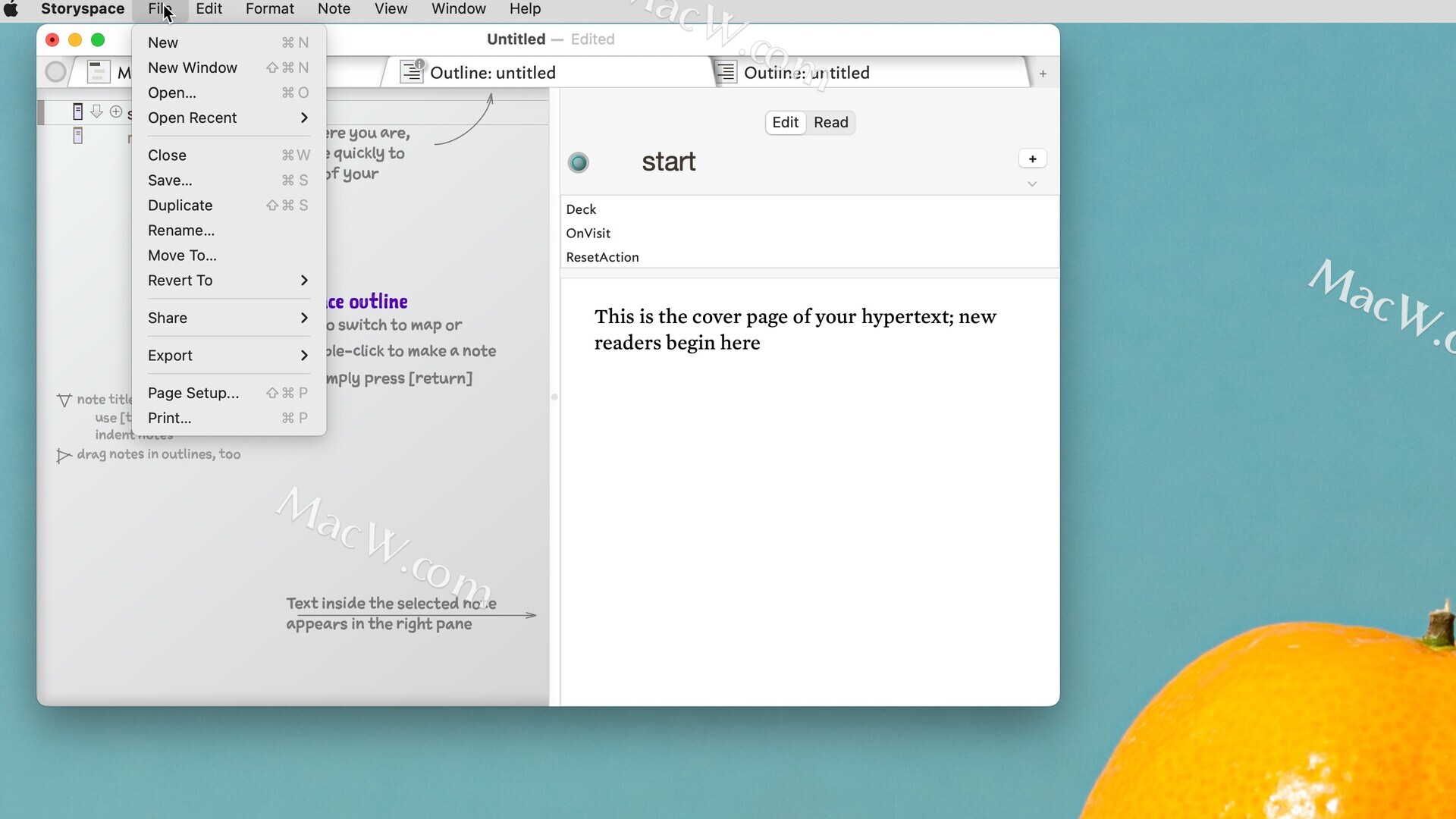This screenshot has height=819, width=1456.
Task: Click into the cover page note text
Action: pos(795,329)
